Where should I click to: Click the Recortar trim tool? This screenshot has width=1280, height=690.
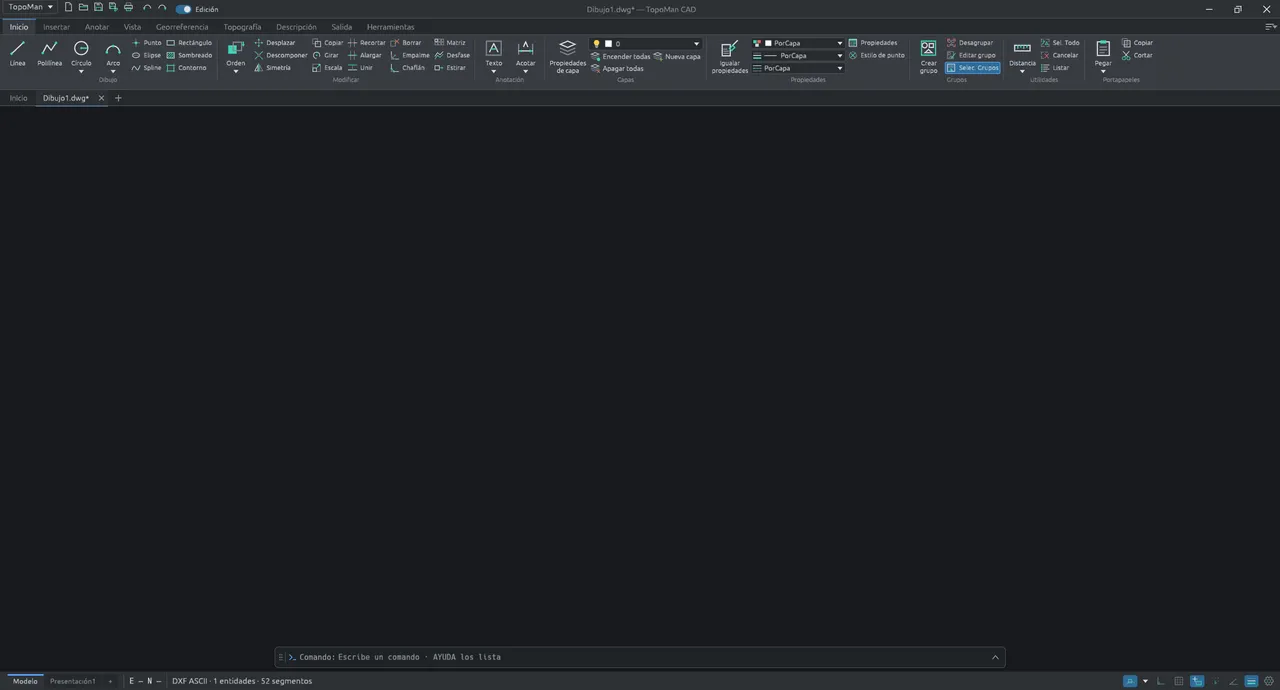click(366, 43)
